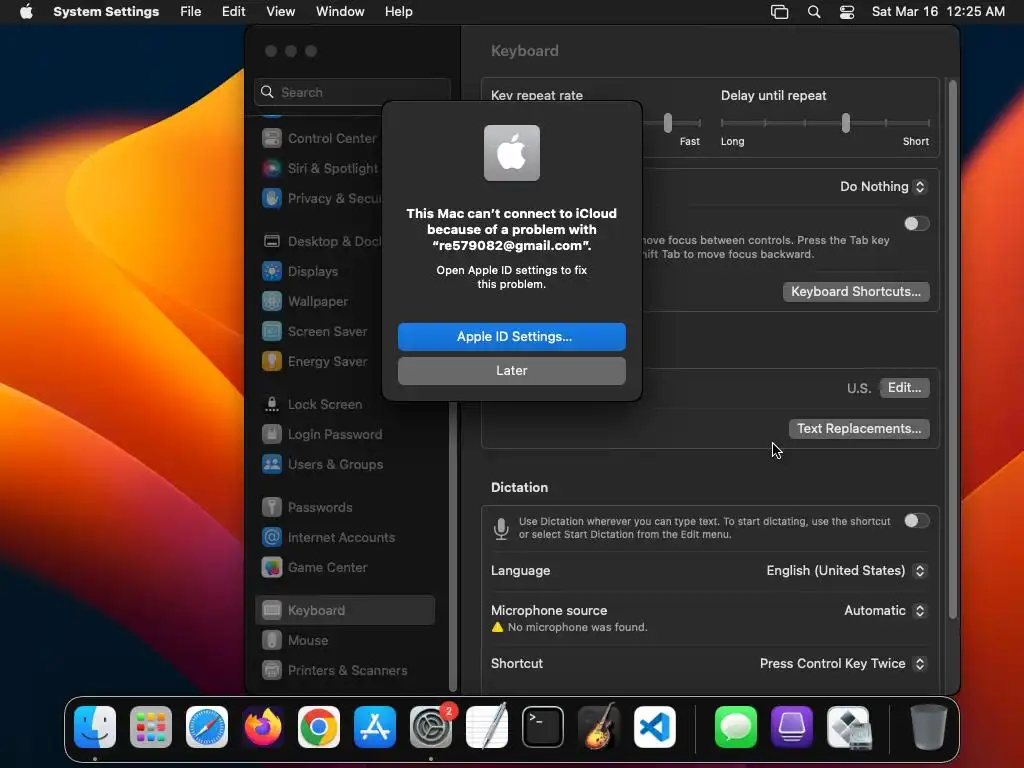Viewport: 1024px width, 768px height.
Task: Dismiss dialog with Later button
Action: pyautogui.click(x=511, y=371)
